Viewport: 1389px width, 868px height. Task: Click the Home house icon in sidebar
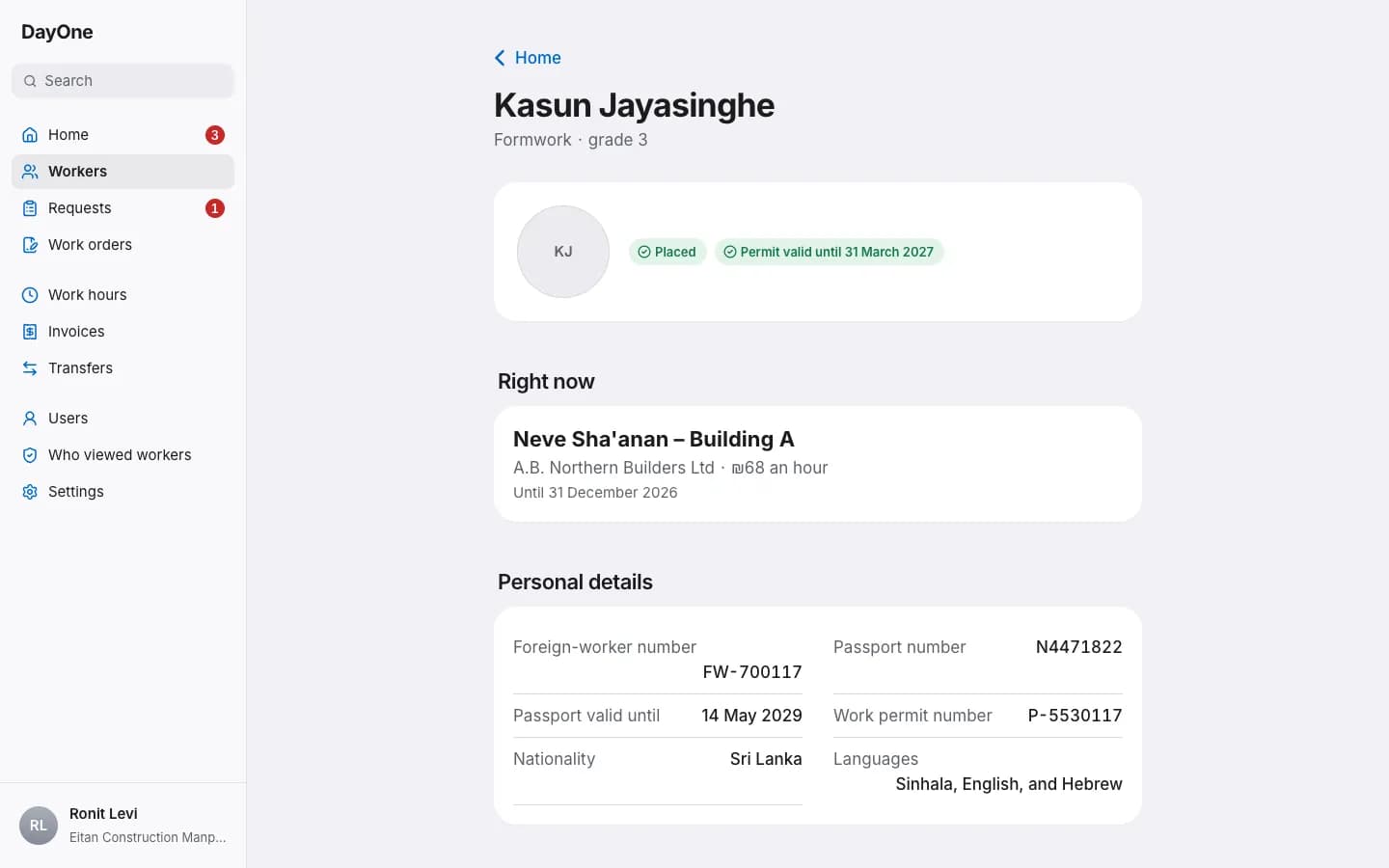click(x=30, y=135)
